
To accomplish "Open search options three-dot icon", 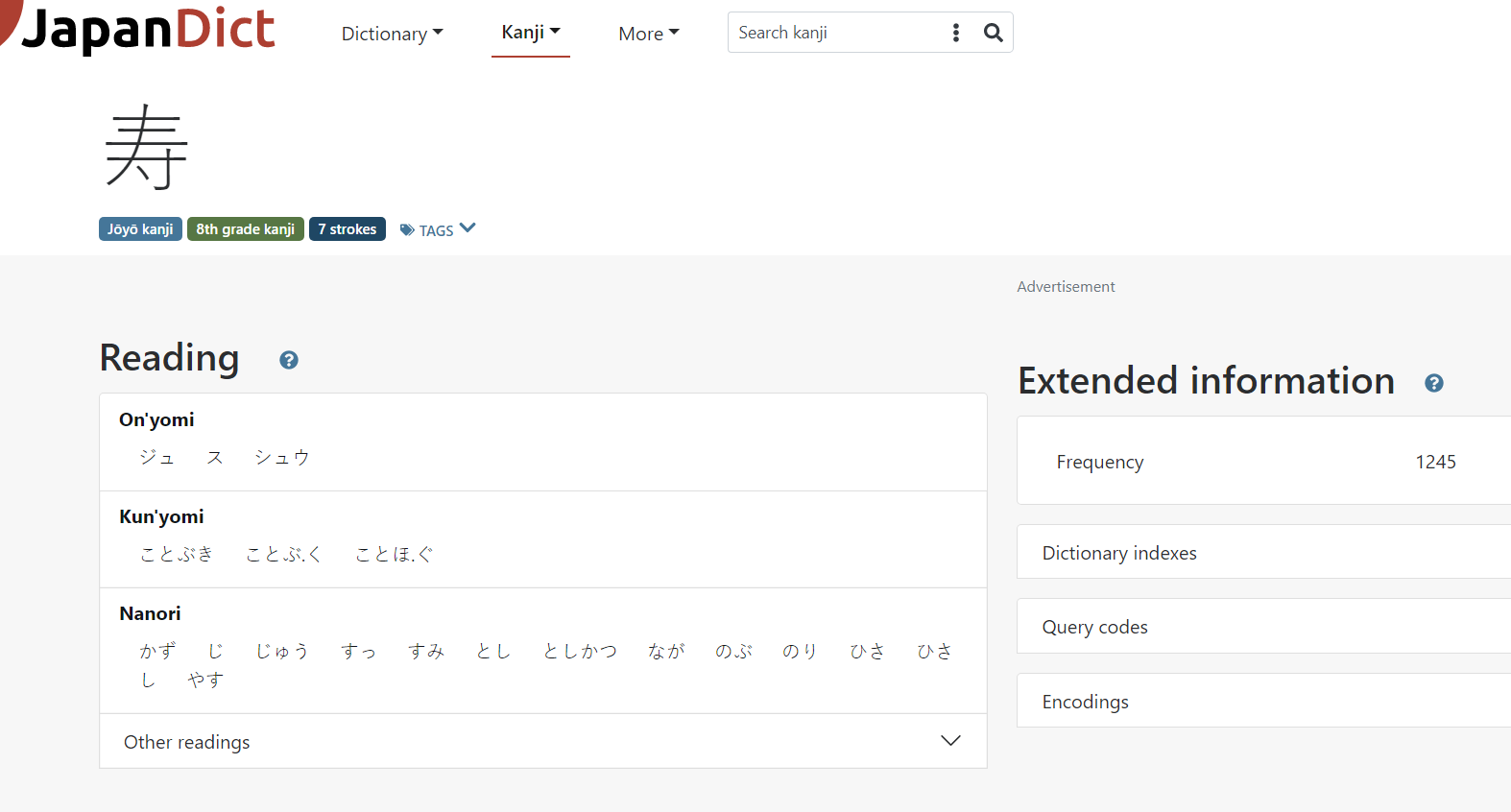I will pyautogui.click(x=956, y=33).
